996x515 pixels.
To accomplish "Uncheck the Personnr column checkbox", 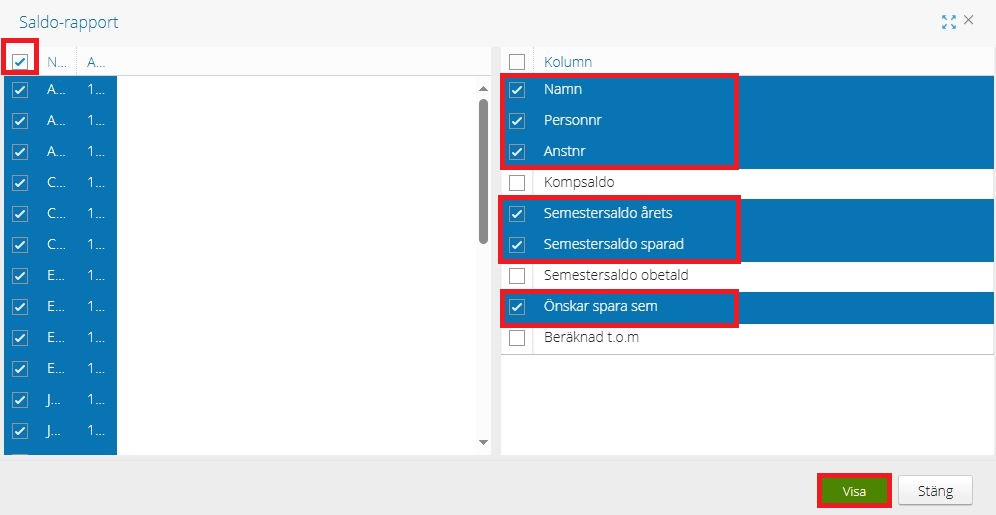I will pos(517,121).
